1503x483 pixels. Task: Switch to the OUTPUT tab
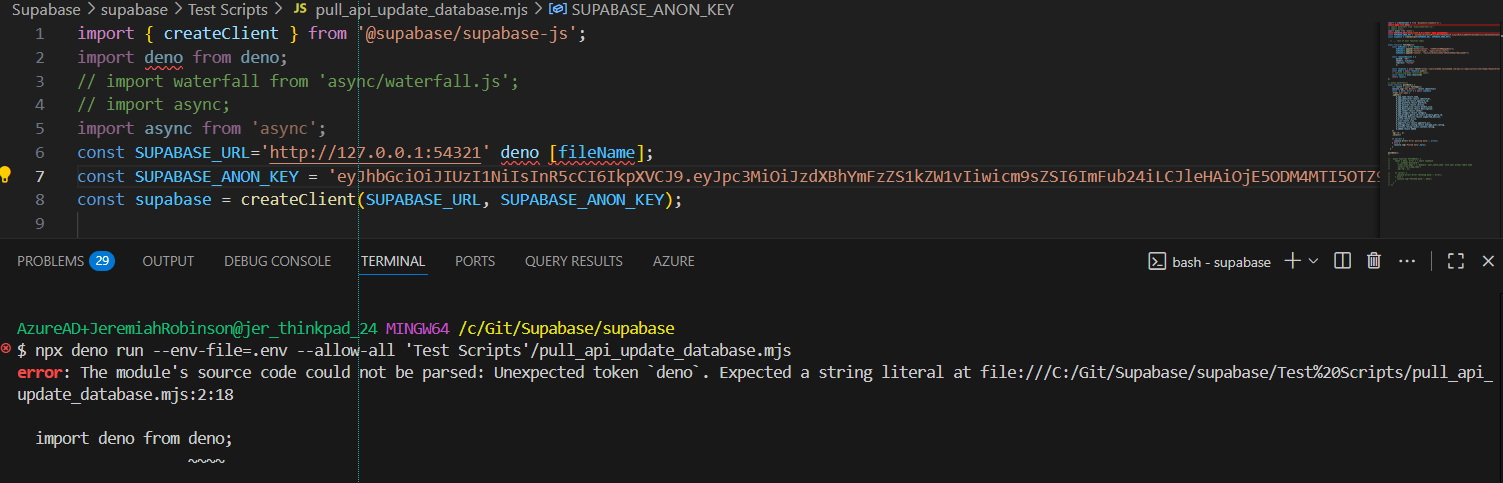[168, 261]
